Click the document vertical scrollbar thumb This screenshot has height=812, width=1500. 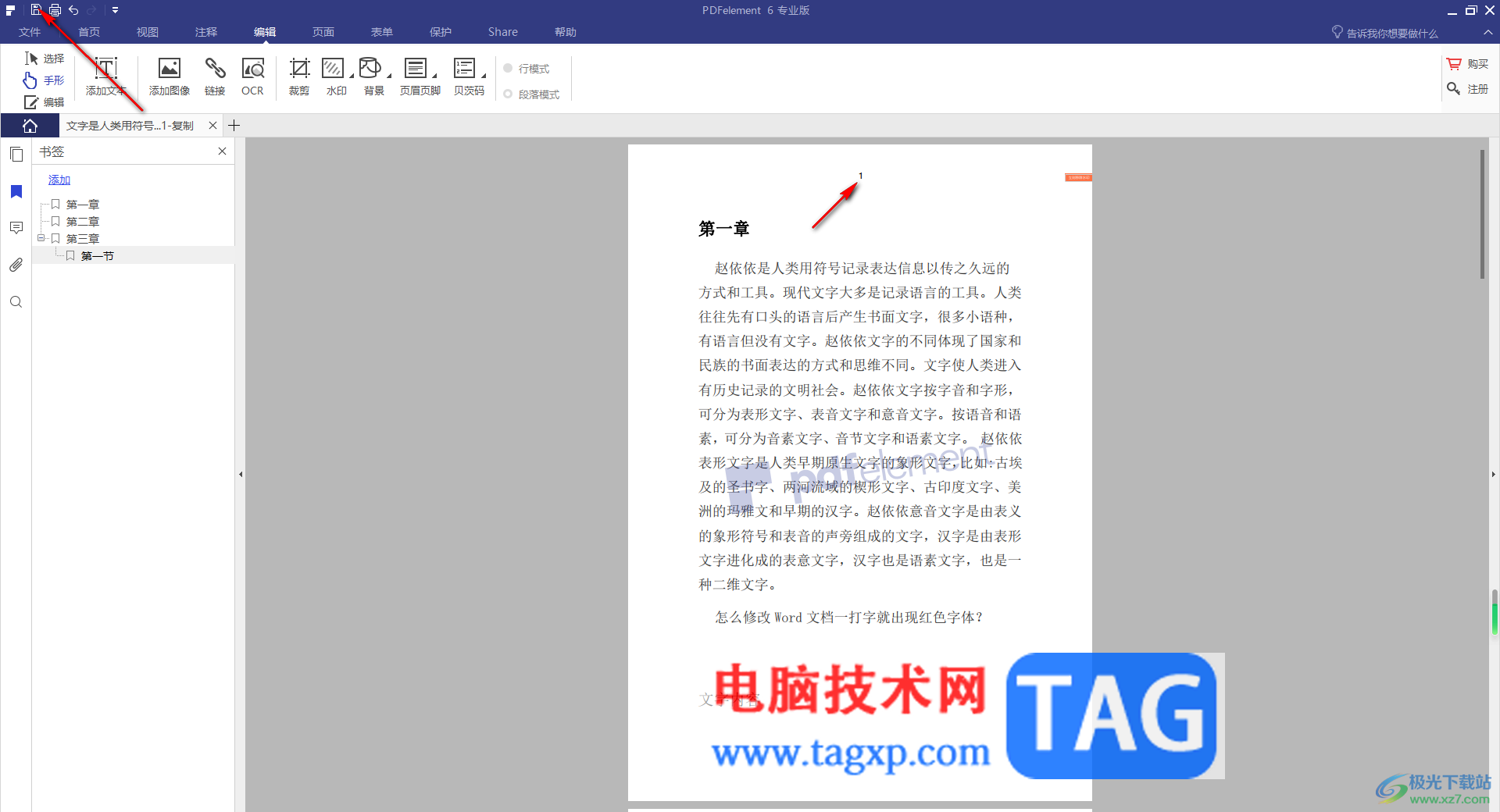pos(1483,214)
